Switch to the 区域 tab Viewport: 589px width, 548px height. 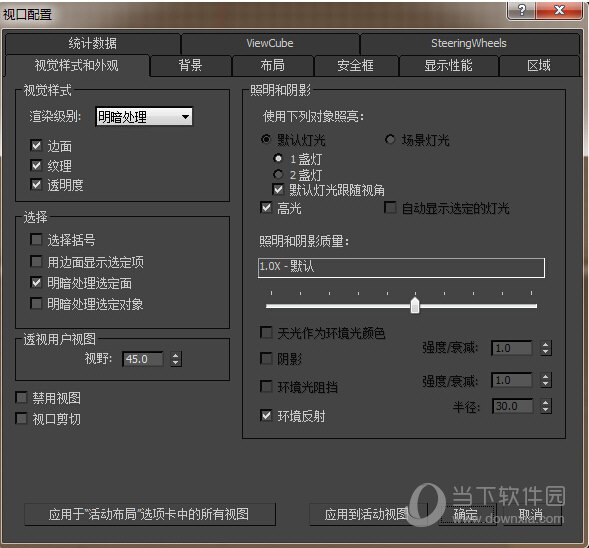click(x=539, y=66)
